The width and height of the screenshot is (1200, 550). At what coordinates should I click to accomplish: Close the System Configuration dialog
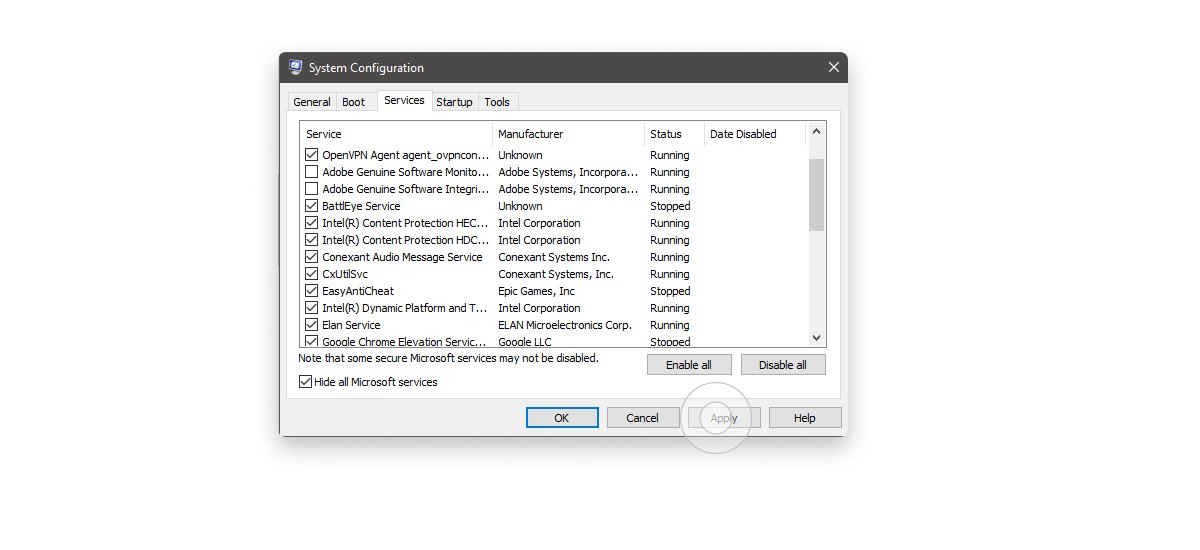[x=833, y=68]
